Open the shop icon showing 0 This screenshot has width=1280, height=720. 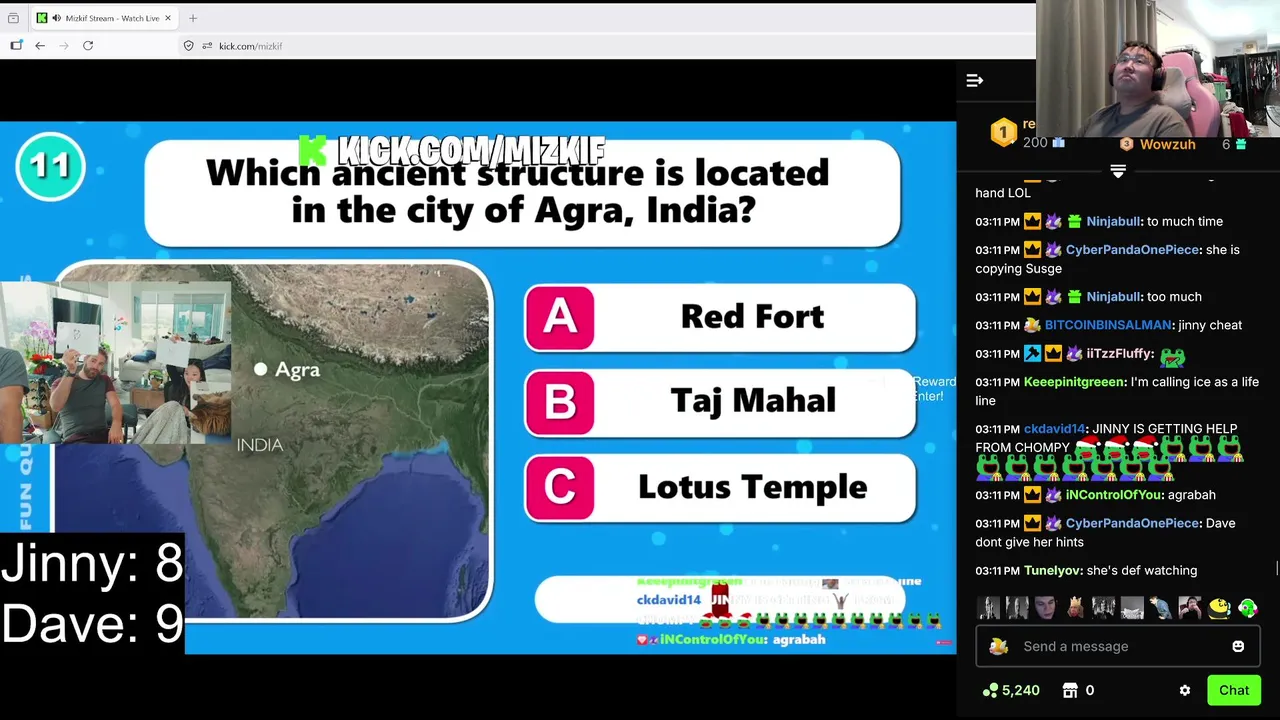point(1078,690)
